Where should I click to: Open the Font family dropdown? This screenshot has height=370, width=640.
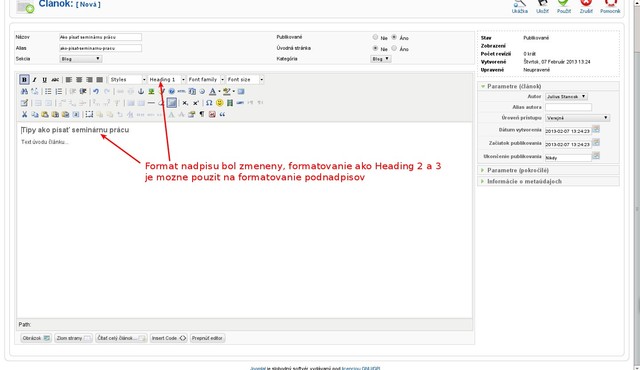[x=206, y=80]
